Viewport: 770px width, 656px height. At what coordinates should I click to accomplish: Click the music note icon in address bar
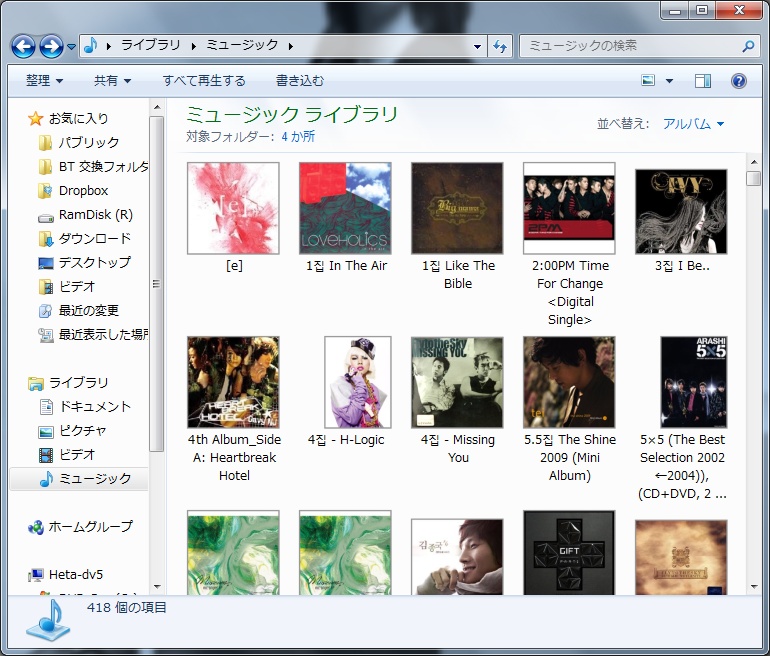click(x=91, y=46)
